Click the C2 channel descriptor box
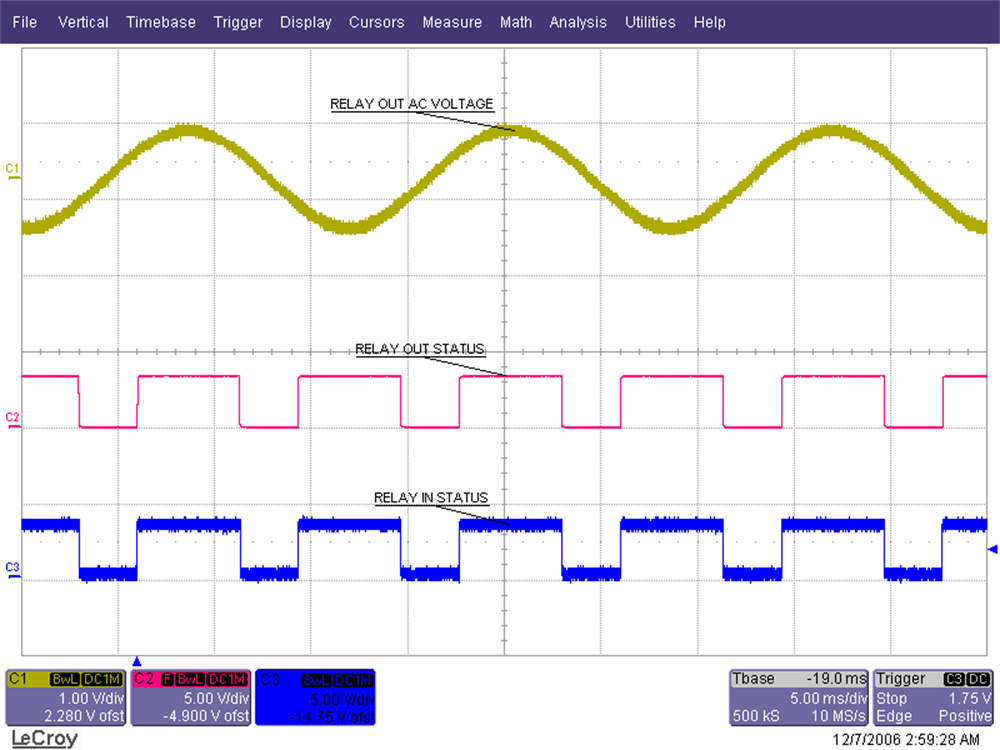1000x750 pixels. (191, 698)
